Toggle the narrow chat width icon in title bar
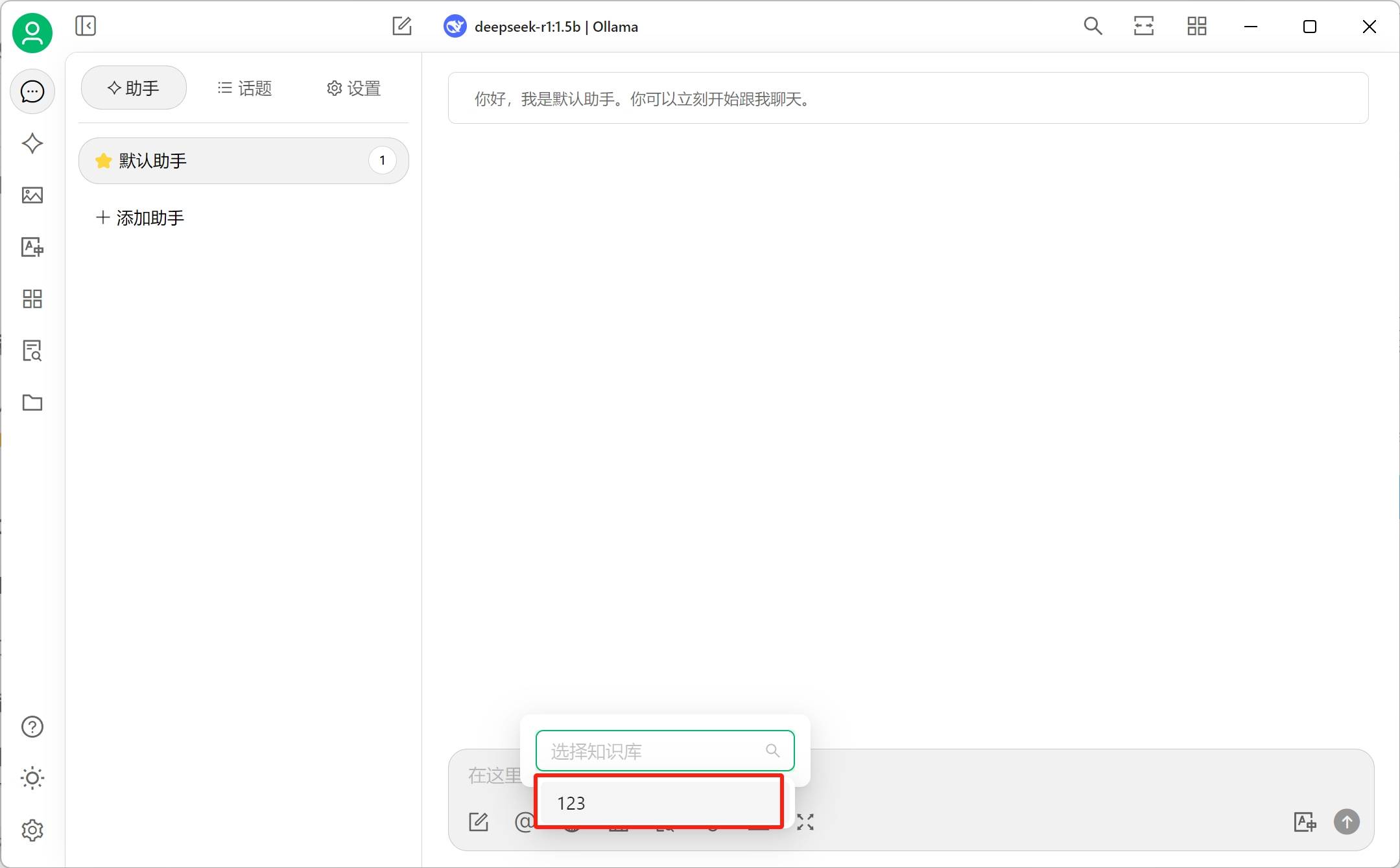Image resolution: width=1400 pixels, height=868 pixels. click(x=1144, y=26)
